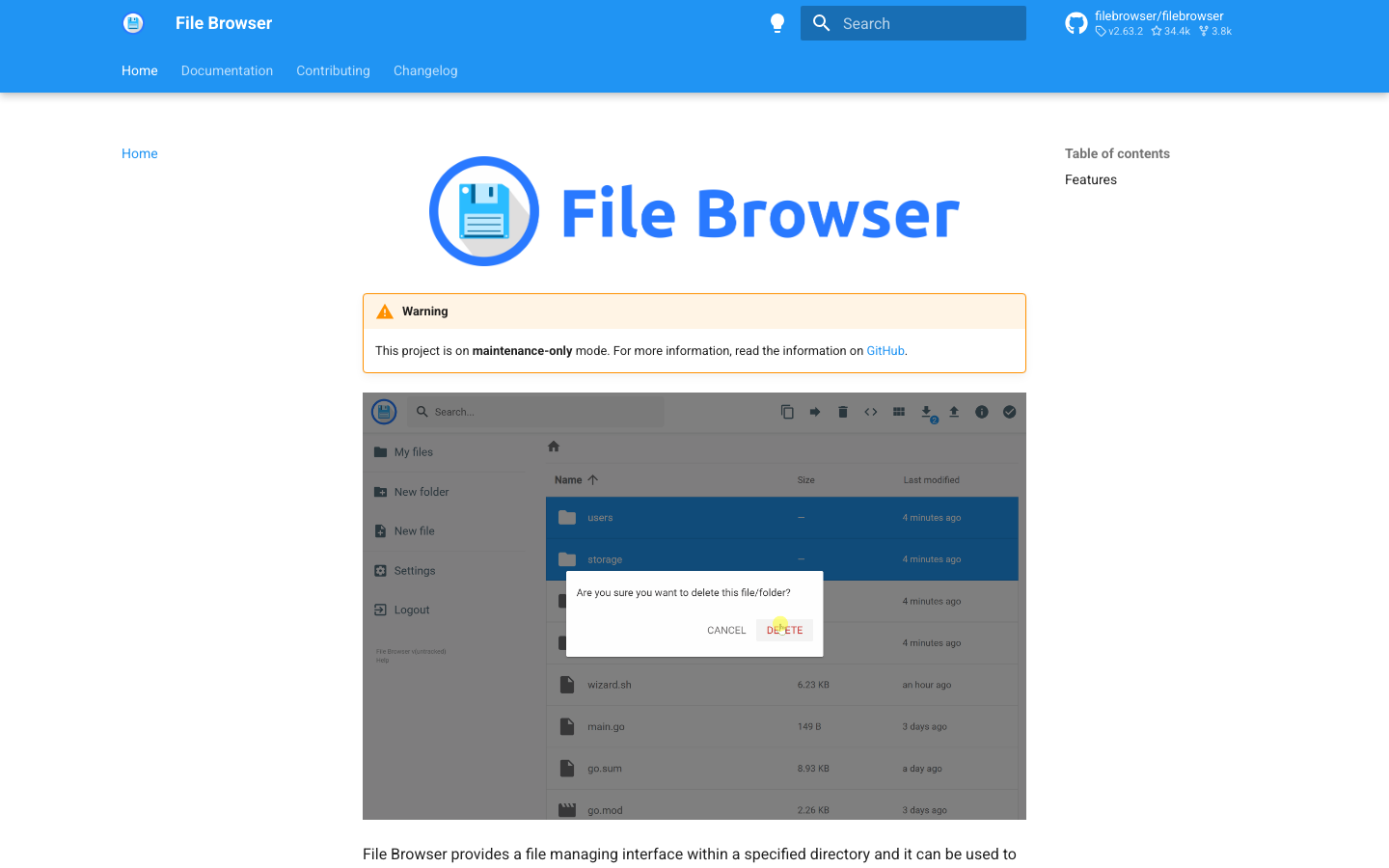Screen dimensions: 1389x868
Task: Open the GitHub link in the warning box
Action: click(885, 350)
